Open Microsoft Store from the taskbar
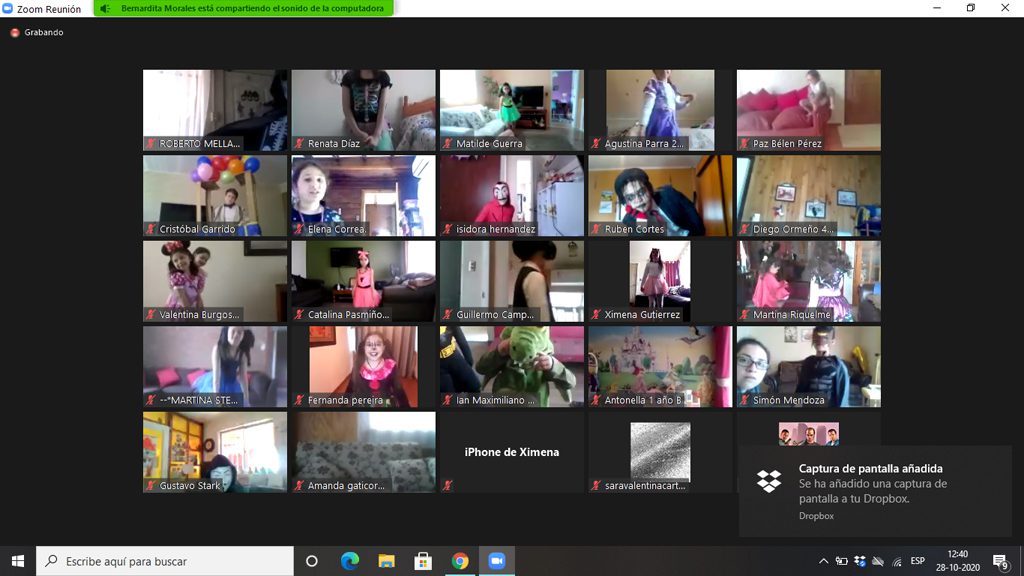The height and width of the screenshot is (576, 1024). pos(423,561)
